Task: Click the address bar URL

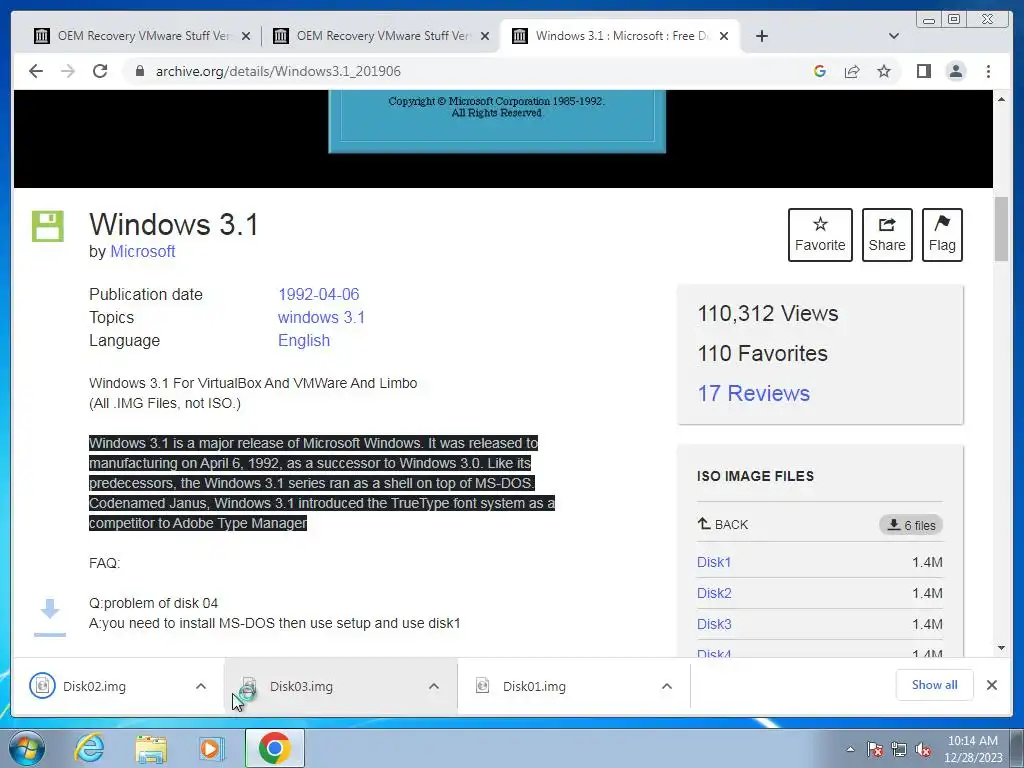Action: tap(278, 71)
